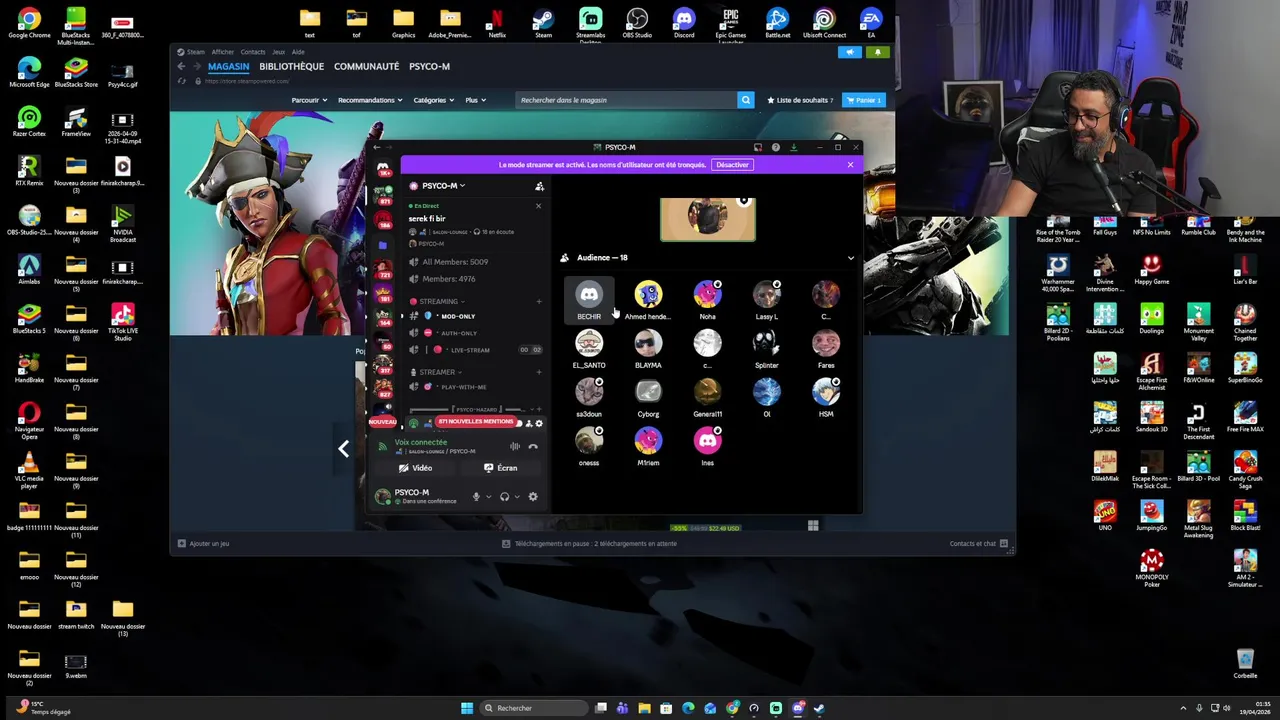Share screen with Écran button

click(500, 468)
